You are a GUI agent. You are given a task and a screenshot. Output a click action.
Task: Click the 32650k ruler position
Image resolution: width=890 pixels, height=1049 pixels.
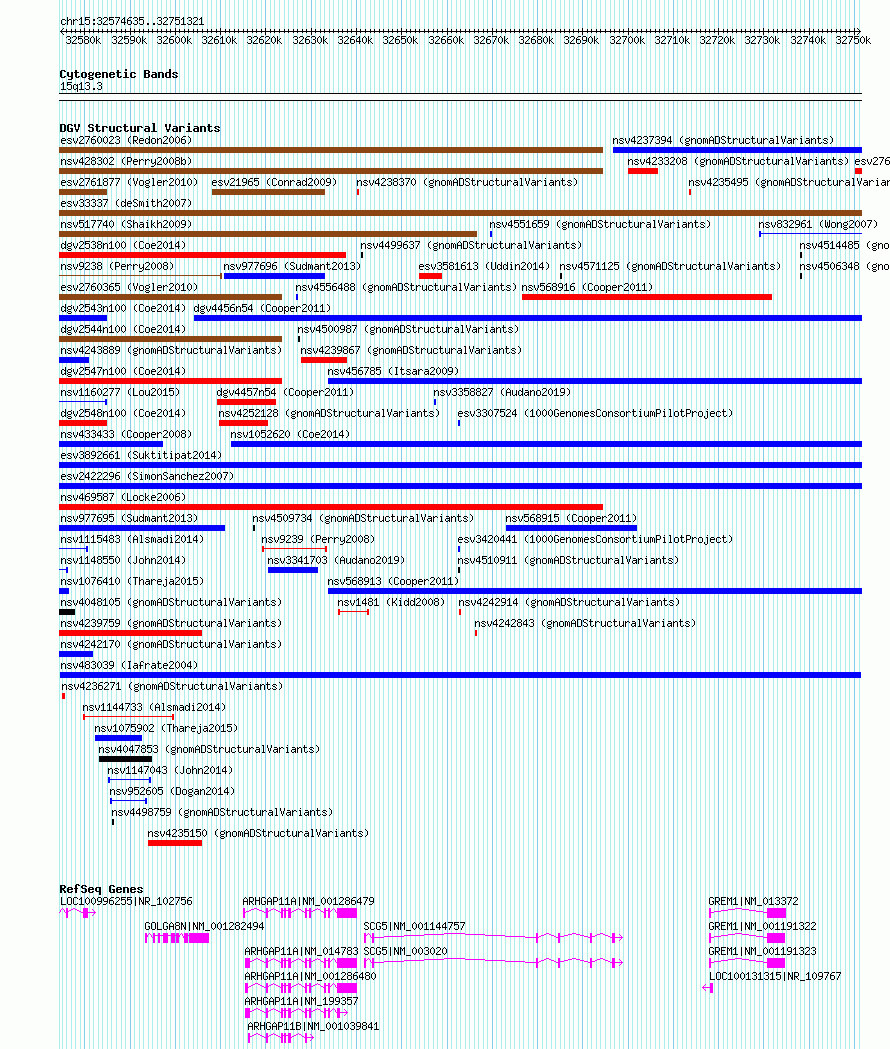point(400,40)
